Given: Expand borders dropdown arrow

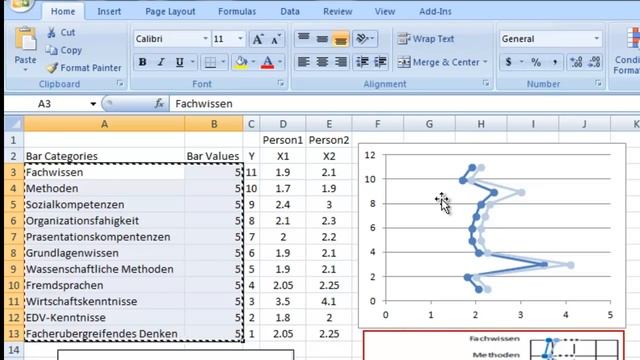Looking at the screenshot, I should coord(223,62).
